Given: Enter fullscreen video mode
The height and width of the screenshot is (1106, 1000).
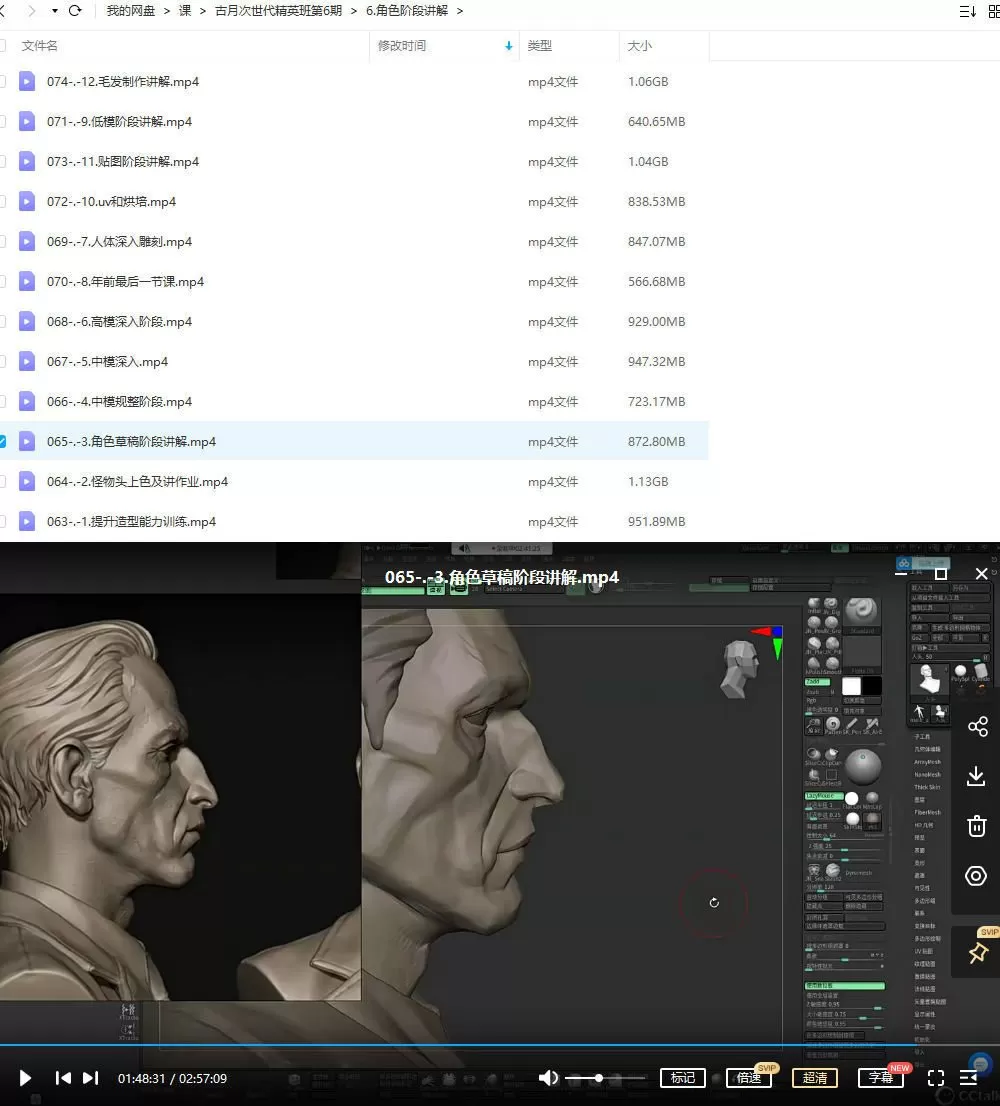Looking at the screenshot, I should tap(936, 1078).
